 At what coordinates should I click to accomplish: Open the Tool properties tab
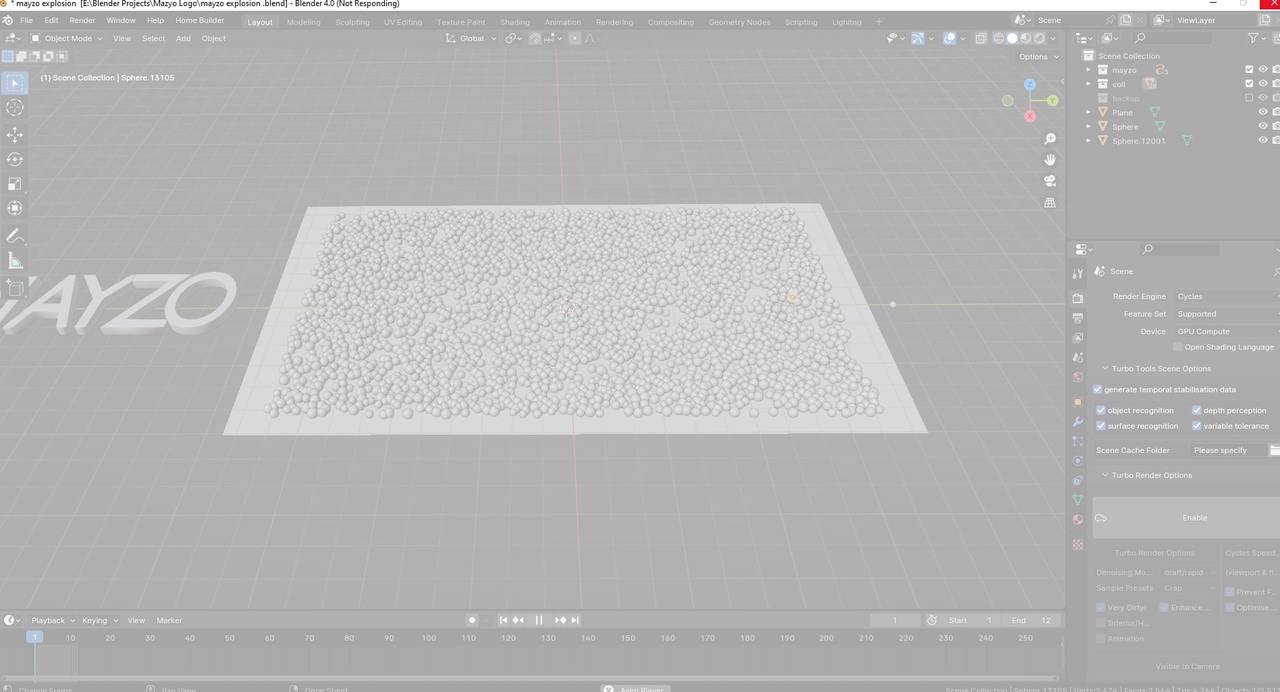1077,273
